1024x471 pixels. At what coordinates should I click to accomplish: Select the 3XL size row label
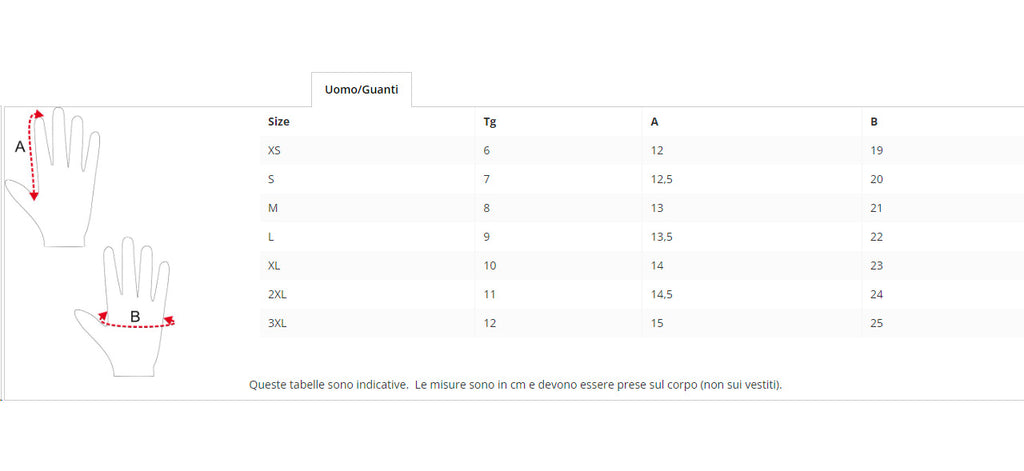click(277, 324)
